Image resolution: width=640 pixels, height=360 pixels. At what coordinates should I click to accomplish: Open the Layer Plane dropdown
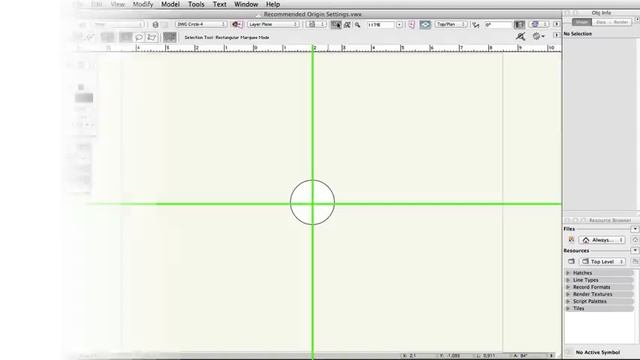coord(273,24)
